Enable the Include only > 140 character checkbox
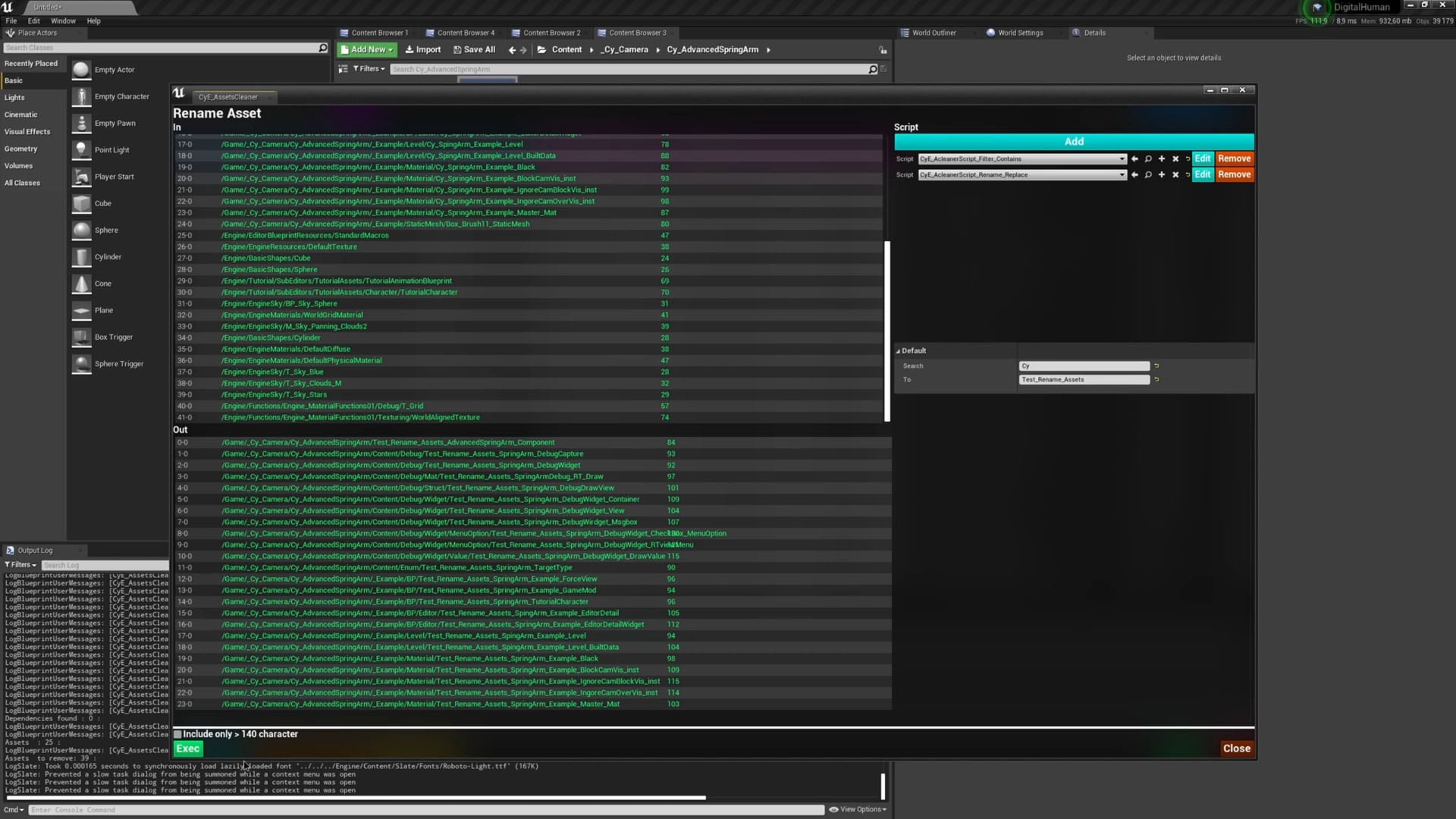Viewport: 1456px width, 819px height. click(x=177, y=733)
